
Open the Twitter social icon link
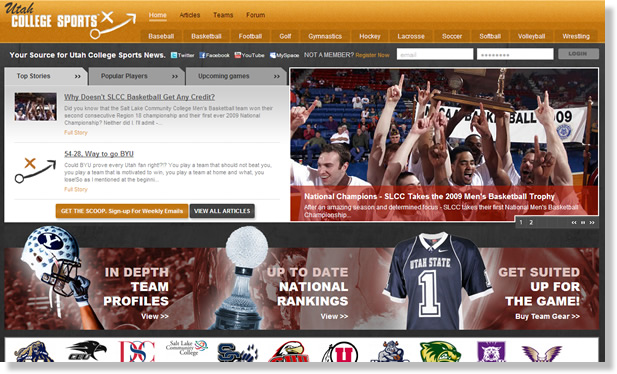tap(182, 55)
